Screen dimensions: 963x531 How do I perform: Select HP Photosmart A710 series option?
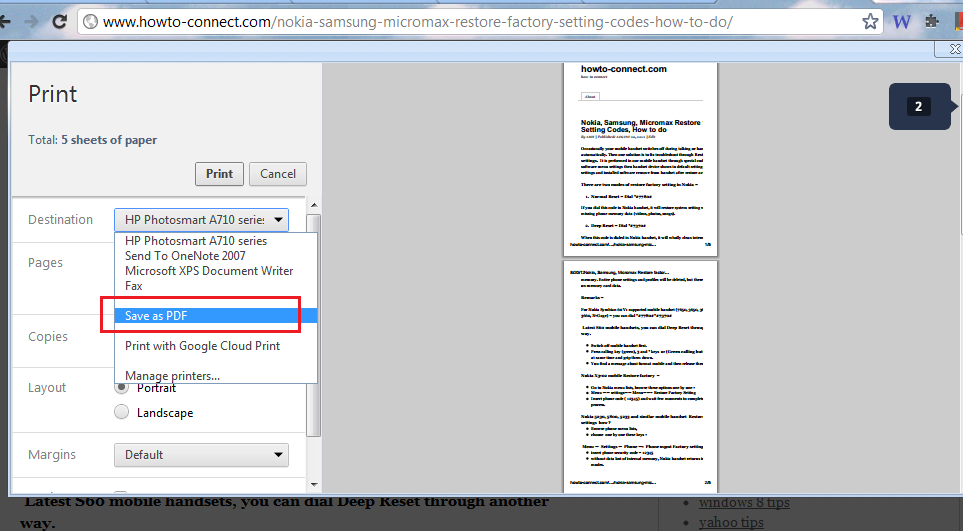(x=216, y=241)
